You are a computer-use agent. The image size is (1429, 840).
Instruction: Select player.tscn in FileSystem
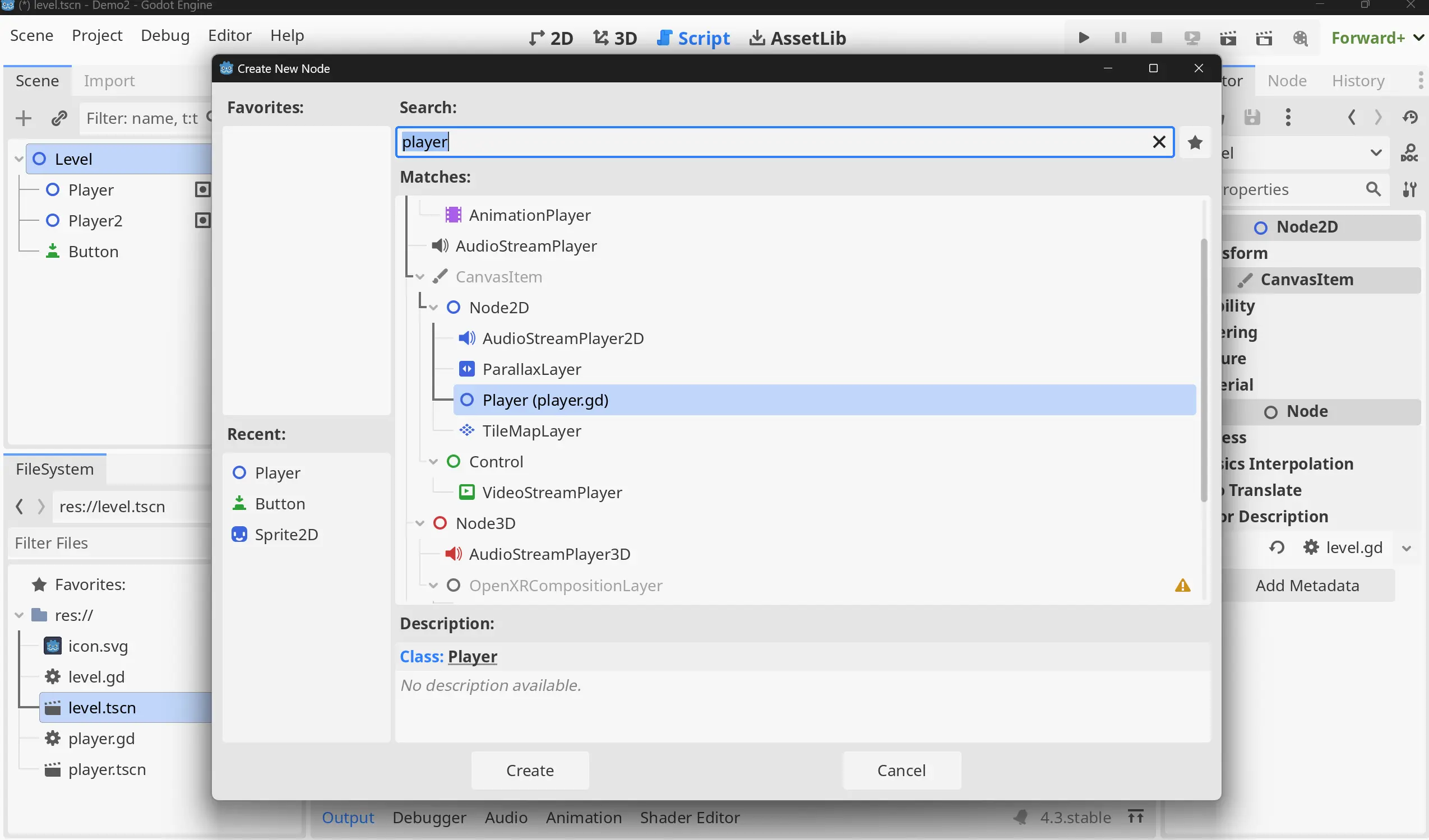(x=107, y=769)
